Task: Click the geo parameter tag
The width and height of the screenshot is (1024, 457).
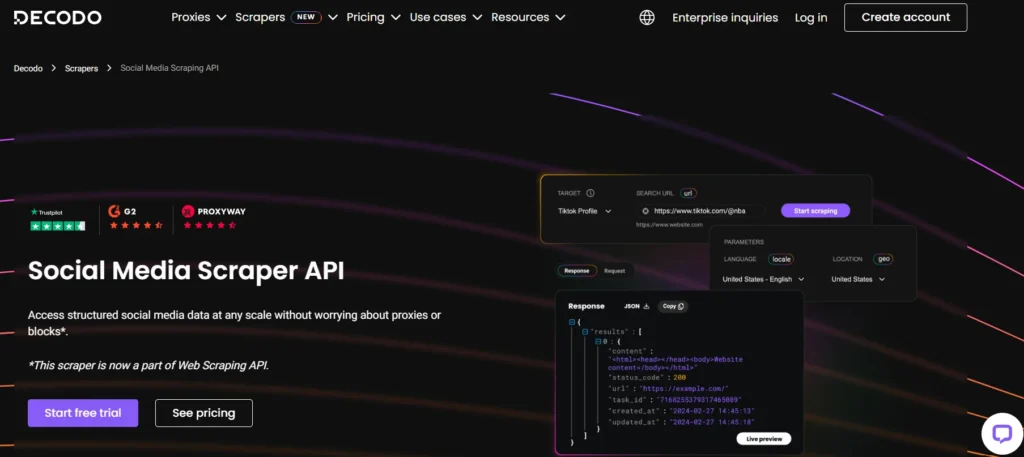Action: click(x=884, y=259)
